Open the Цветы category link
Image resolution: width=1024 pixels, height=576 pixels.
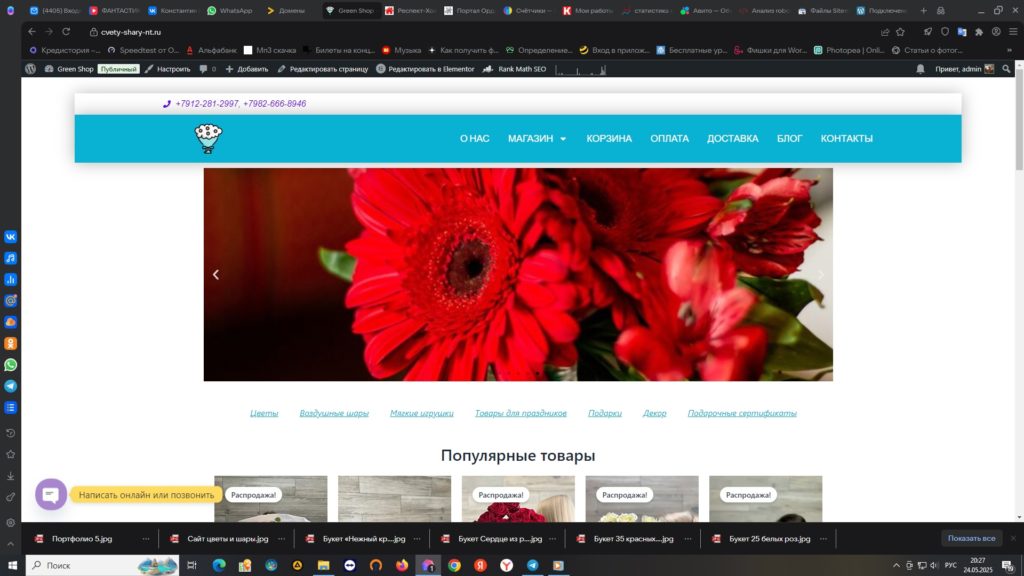(x=264, y=413)
